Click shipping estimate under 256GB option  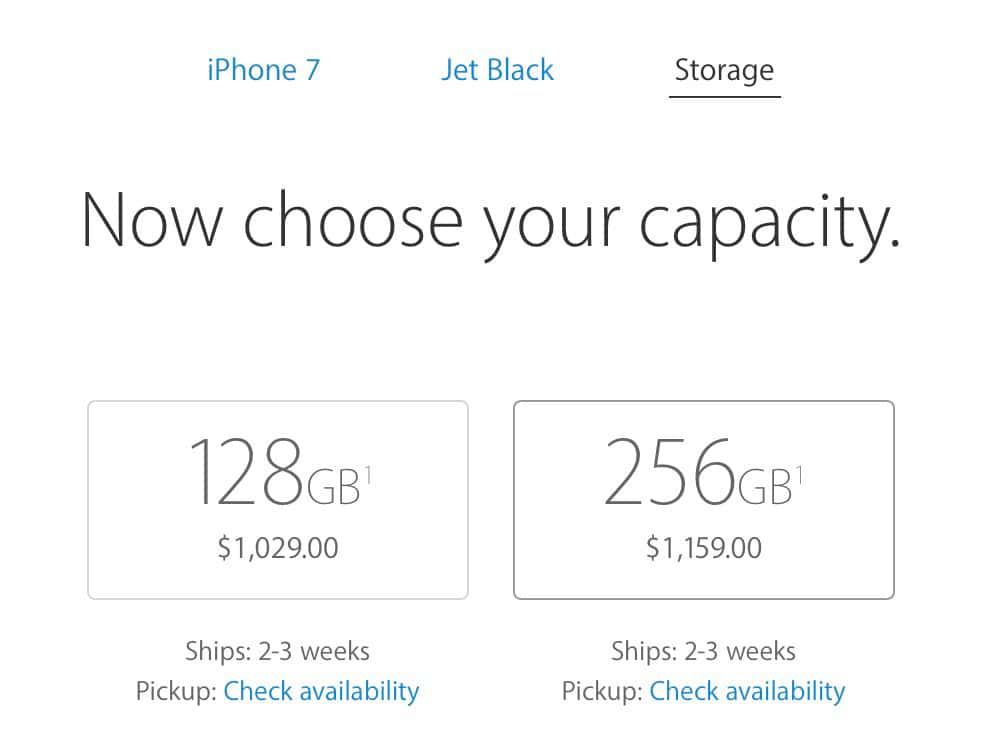pos(703,652)
